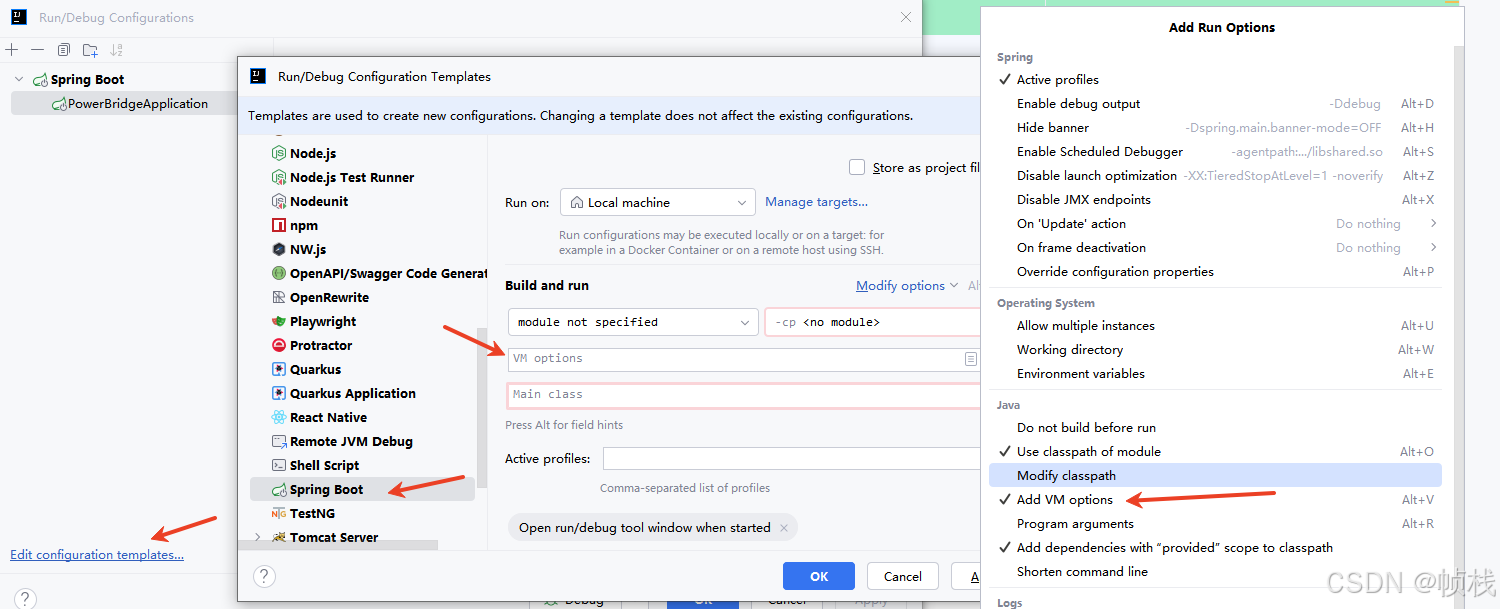Open Manage targets link
The height and width of the screenshot is (609, 1500).
pos(816,202)
